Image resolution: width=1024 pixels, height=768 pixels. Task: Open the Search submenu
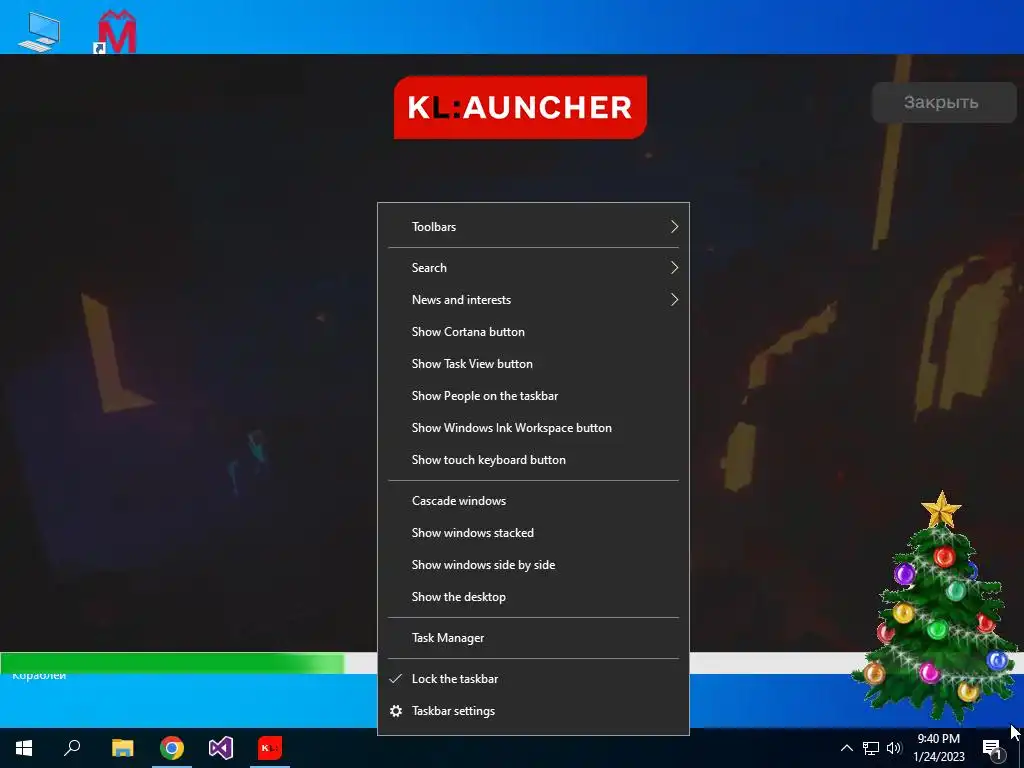coord(534,268)
